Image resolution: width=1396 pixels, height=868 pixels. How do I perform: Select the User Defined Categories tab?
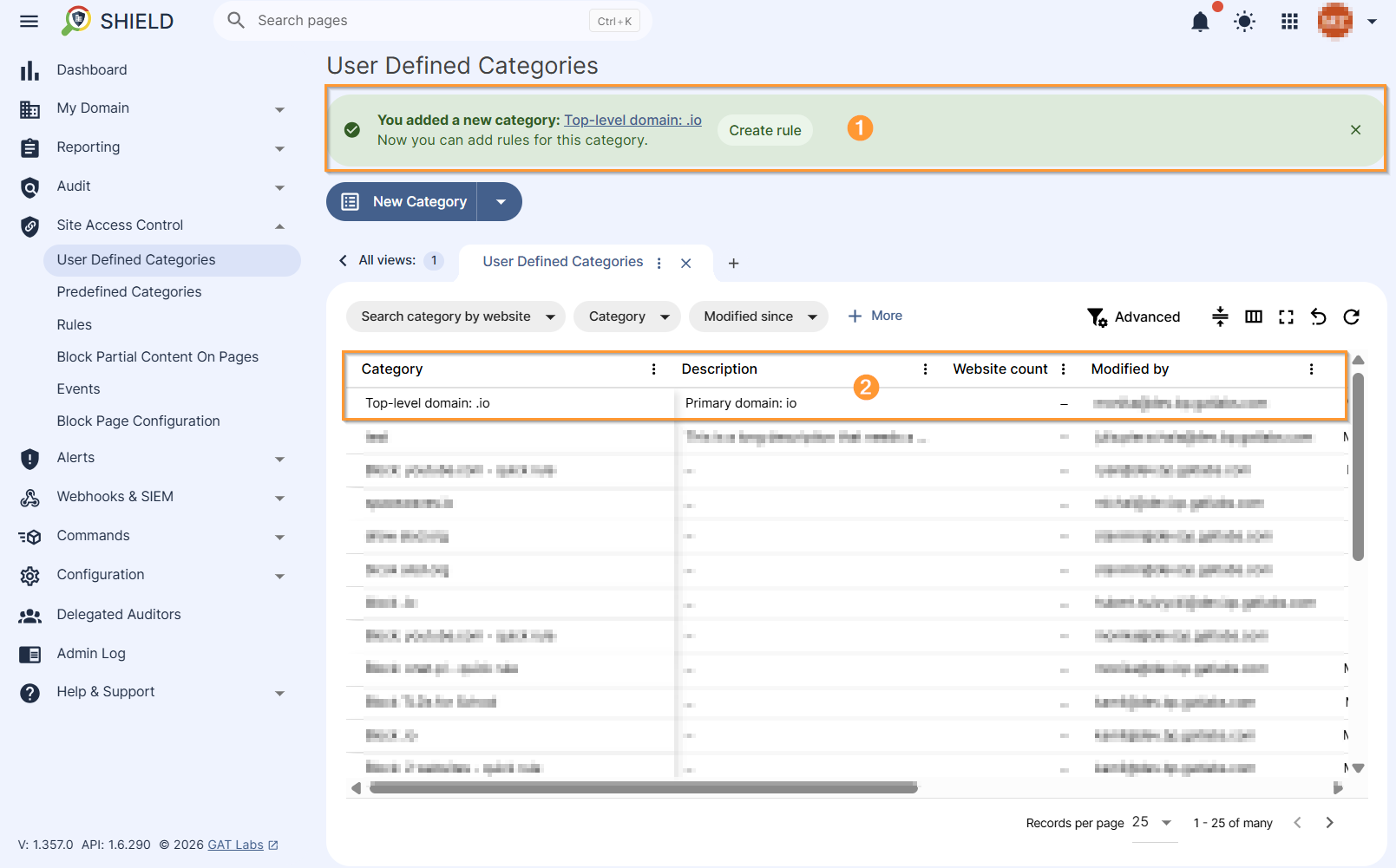pos(563,261)
